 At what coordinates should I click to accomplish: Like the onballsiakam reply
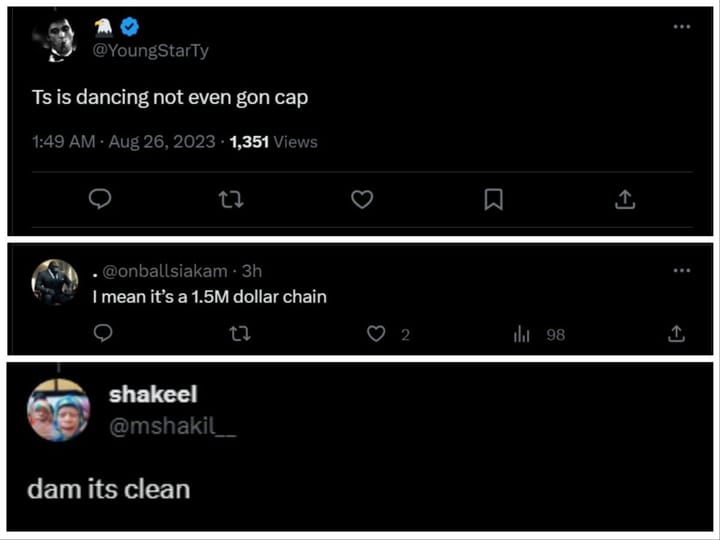tap(376, 334)
